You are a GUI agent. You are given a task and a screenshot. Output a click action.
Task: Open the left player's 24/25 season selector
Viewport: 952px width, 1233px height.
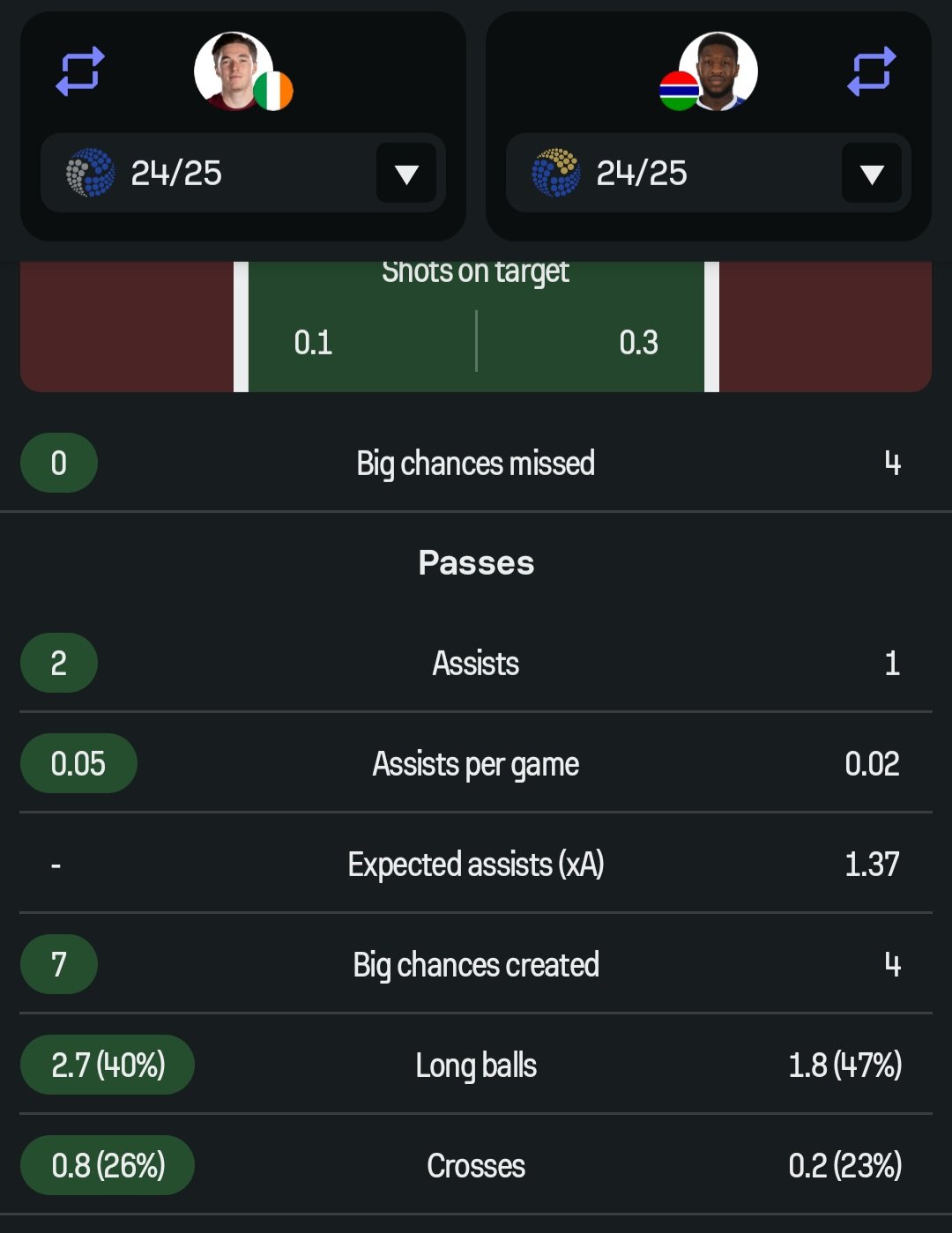(x=243, y=173)
